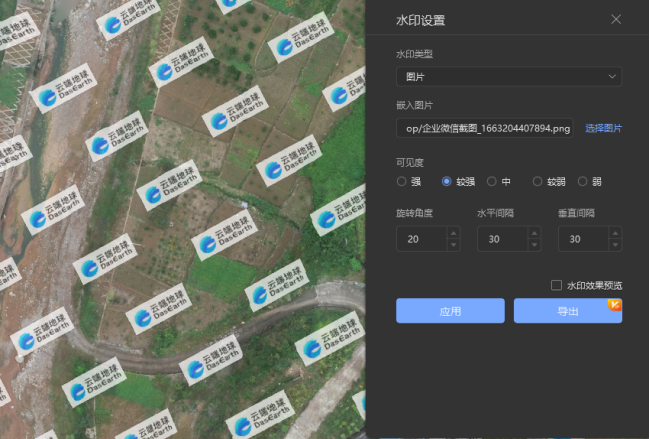The height and width of the screenshot is (439, 650).
Task: Select the 中 visibility option
Action: pos(492,181)
